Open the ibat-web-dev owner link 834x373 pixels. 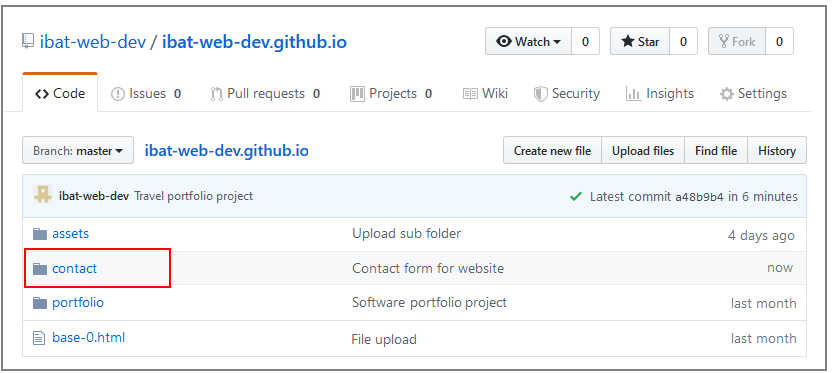click(93, 42)
